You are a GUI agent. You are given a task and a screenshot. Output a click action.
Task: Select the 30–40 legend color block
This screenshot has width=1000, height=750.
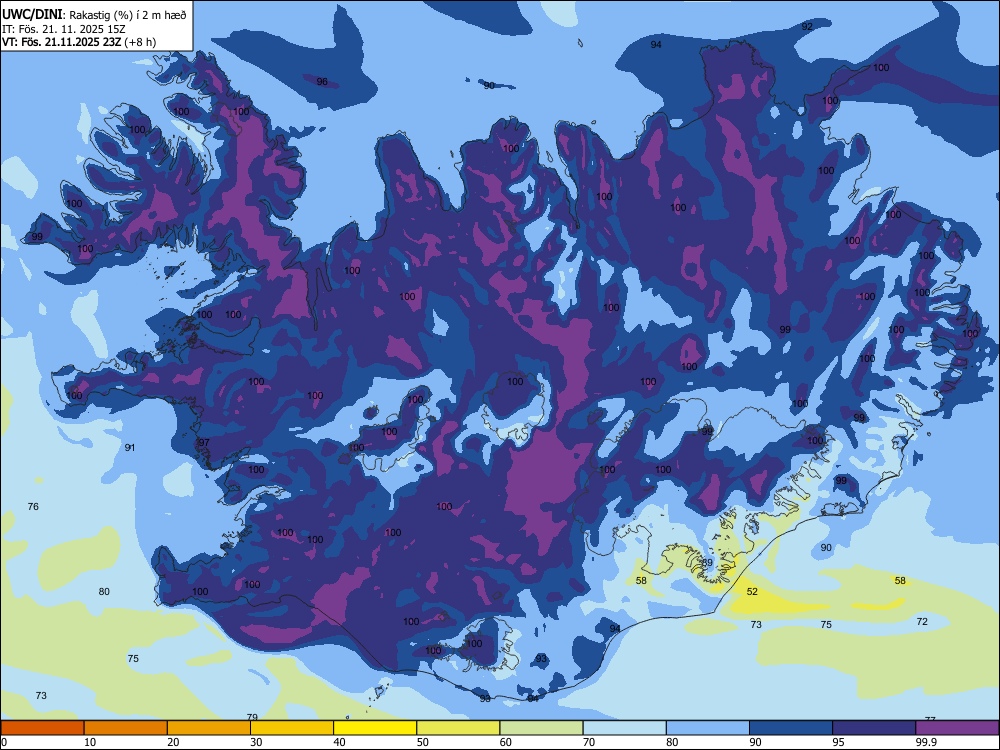click(x=291, y=728)
